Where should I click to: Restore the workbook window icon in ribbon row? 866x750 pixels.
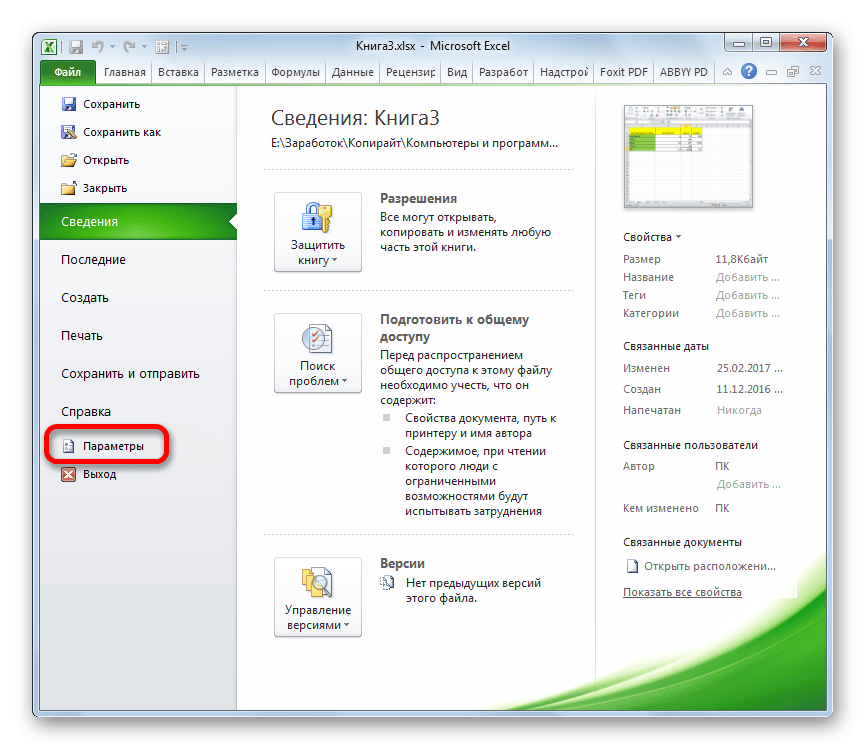click(793, 72)
